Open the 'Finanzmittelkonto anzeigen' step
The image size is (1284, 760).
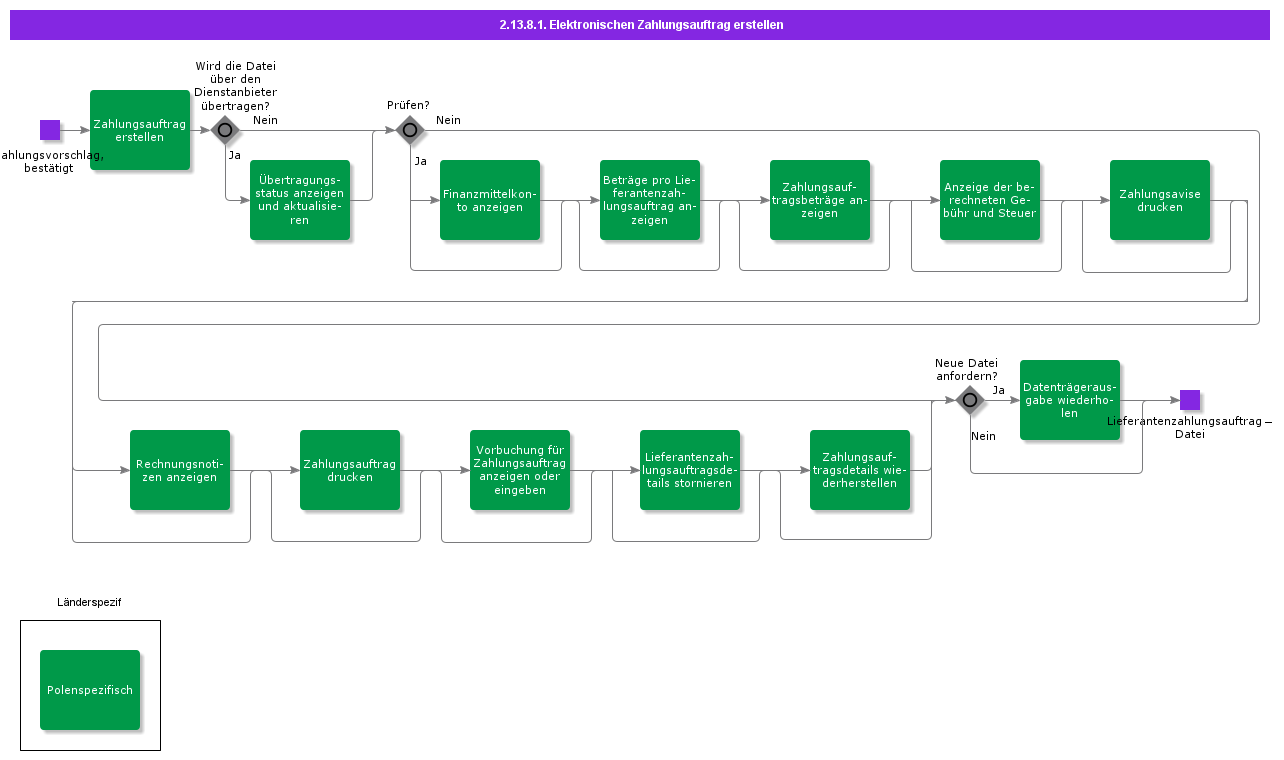[x=490, y=200]
